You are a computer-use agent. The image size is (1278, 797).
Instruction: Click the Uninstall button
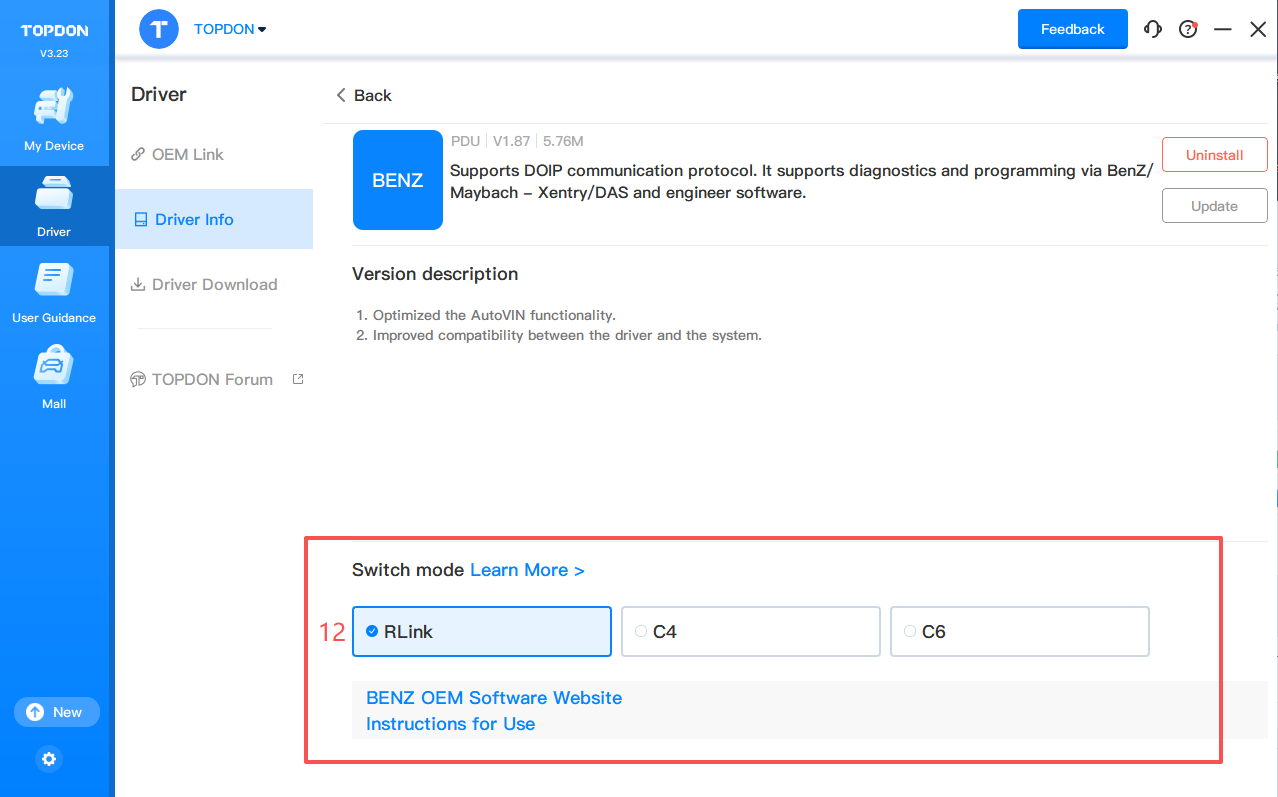point(1214,155)
